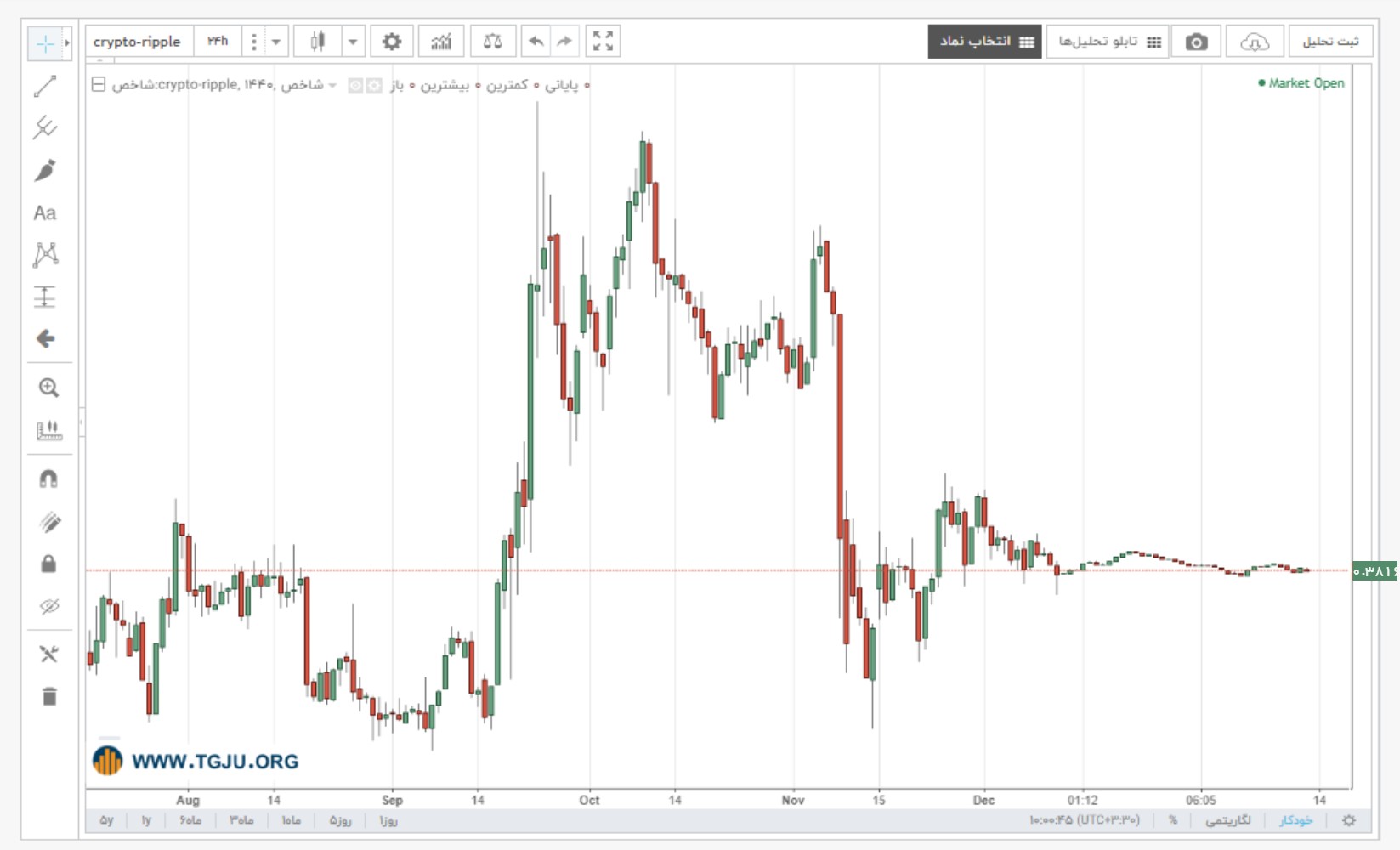
Task: Click the compare symbols scale icon
Action: [x=492, y=42]
